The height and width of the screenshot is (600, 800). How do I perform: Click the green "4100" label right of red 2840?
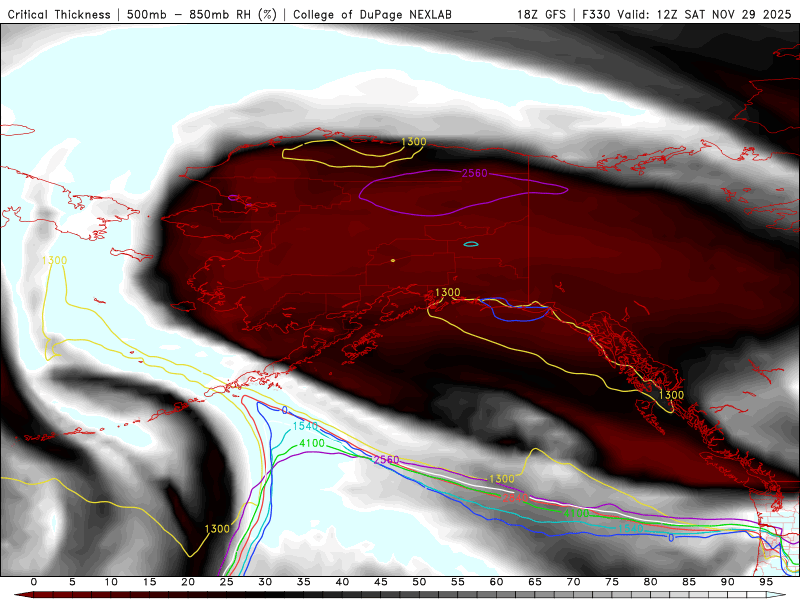(x=576, y=513)
